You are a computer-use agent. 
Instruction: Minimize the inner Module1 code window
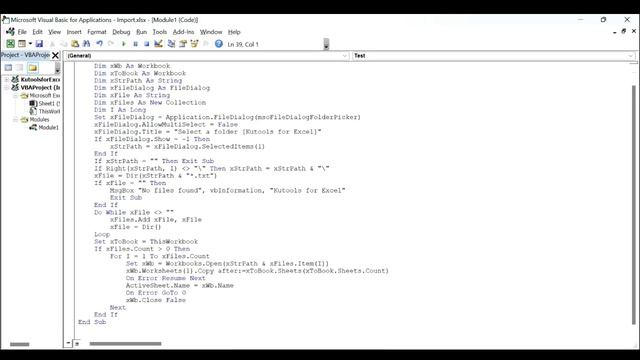pos(615,31)
